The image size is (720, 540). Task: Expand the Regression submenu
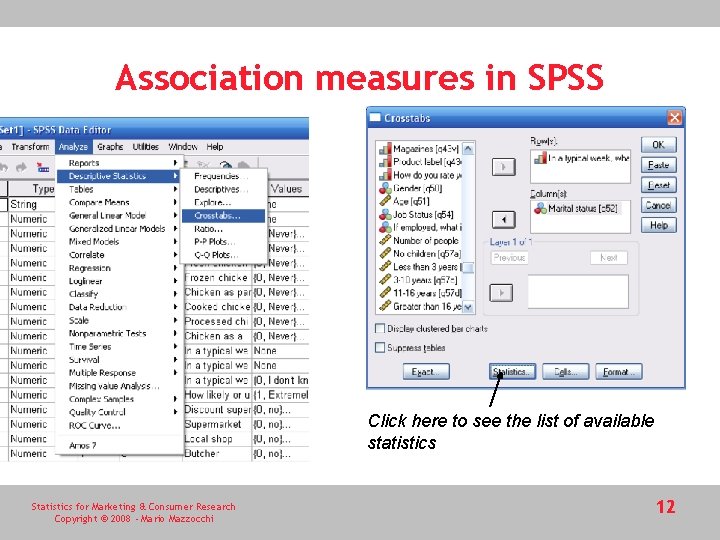(119, 268)
